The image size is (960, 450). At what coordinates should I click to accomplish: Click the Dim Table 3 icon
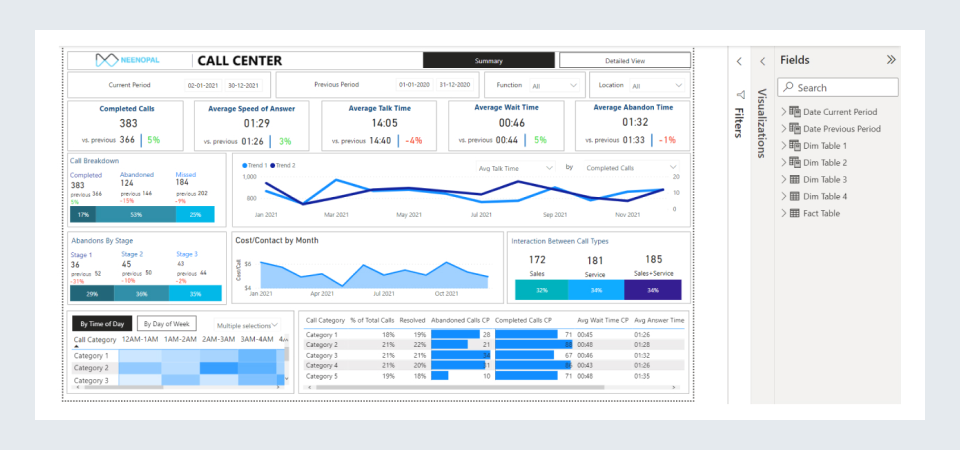coord(795,179)
